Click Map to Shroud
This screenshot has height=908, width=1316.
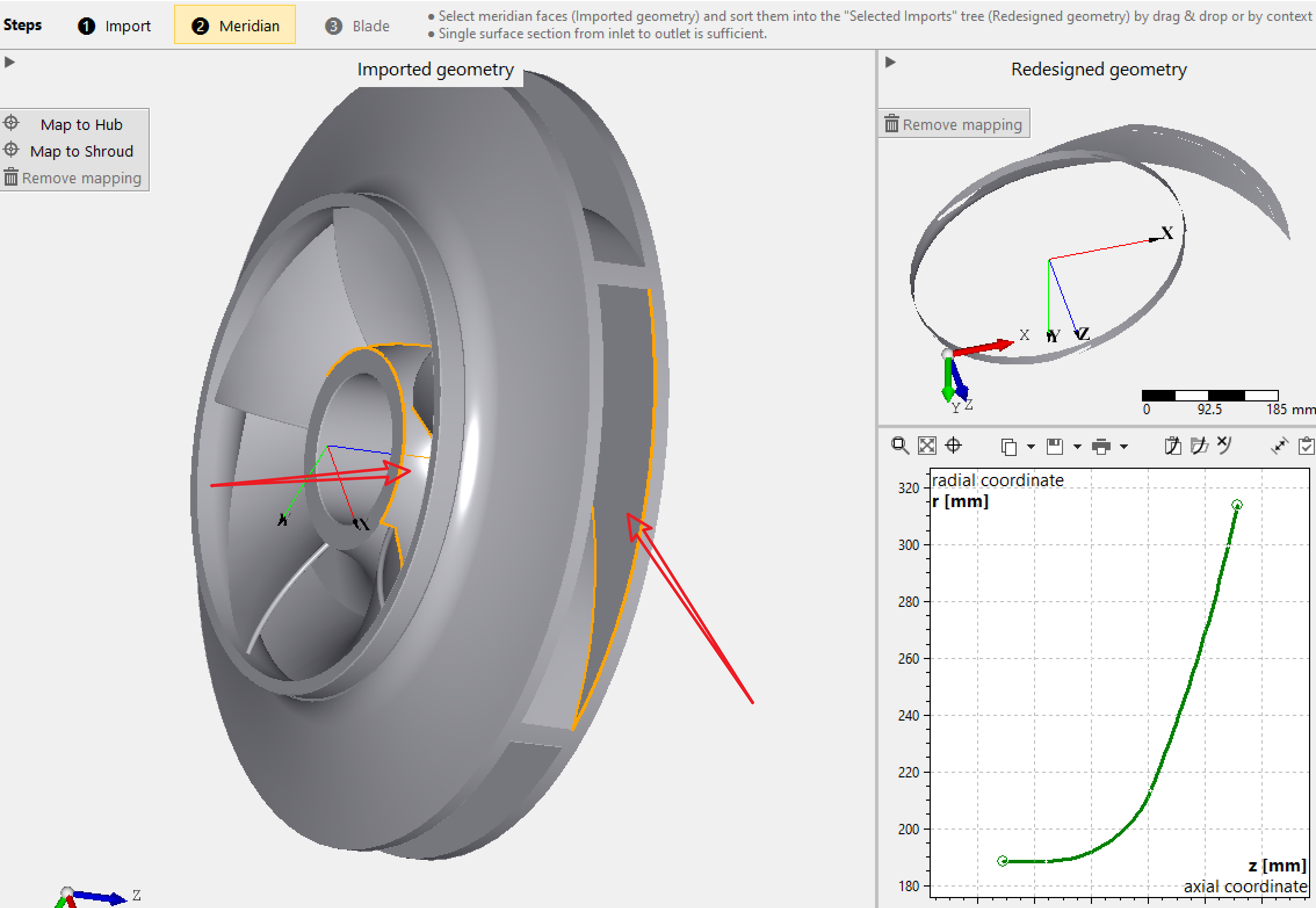pyautogui.click(x=74, y=151)
